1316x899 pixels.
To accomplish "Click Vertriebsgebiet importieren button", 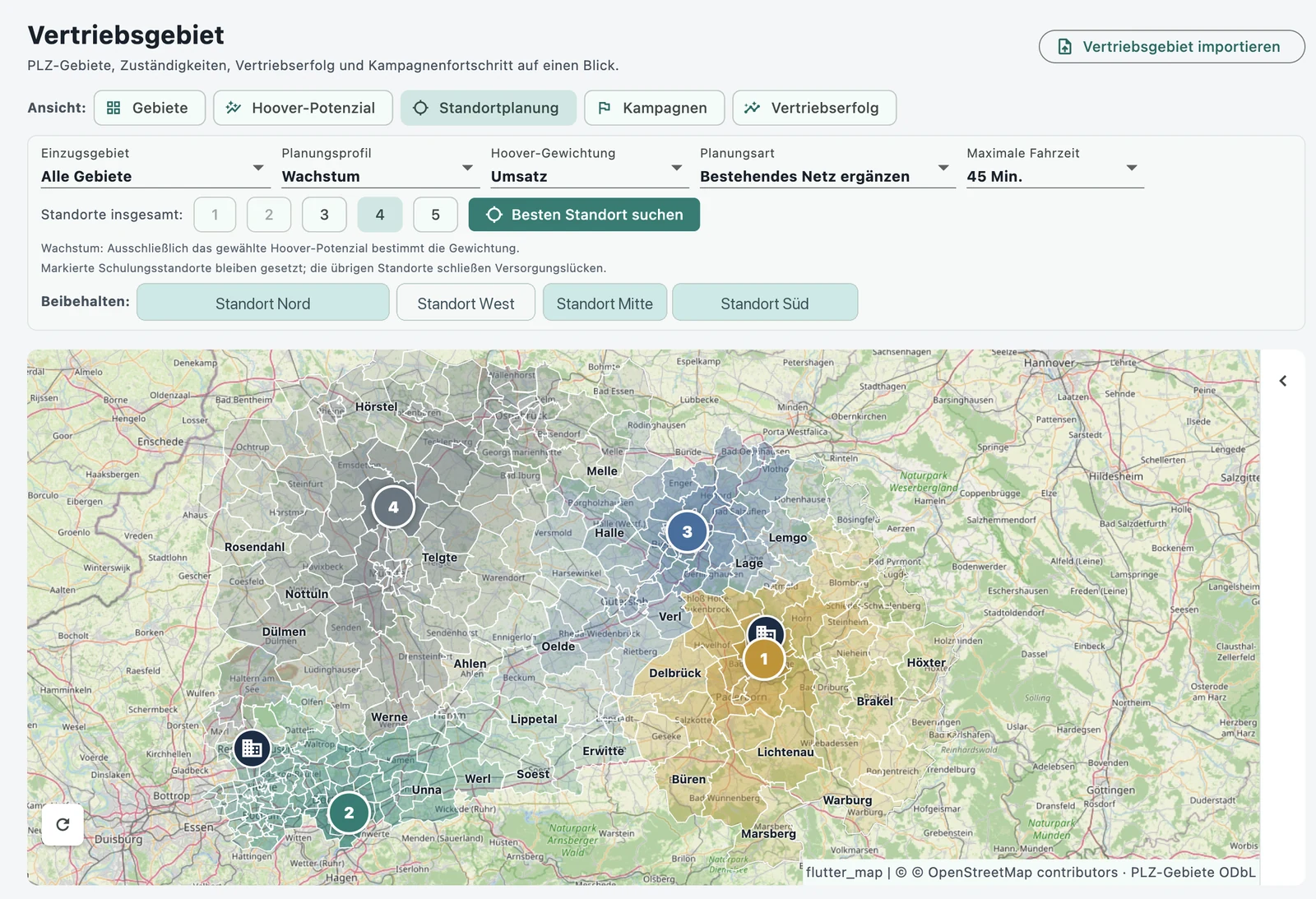I will pyautogui.click(x=1172, y=47).
